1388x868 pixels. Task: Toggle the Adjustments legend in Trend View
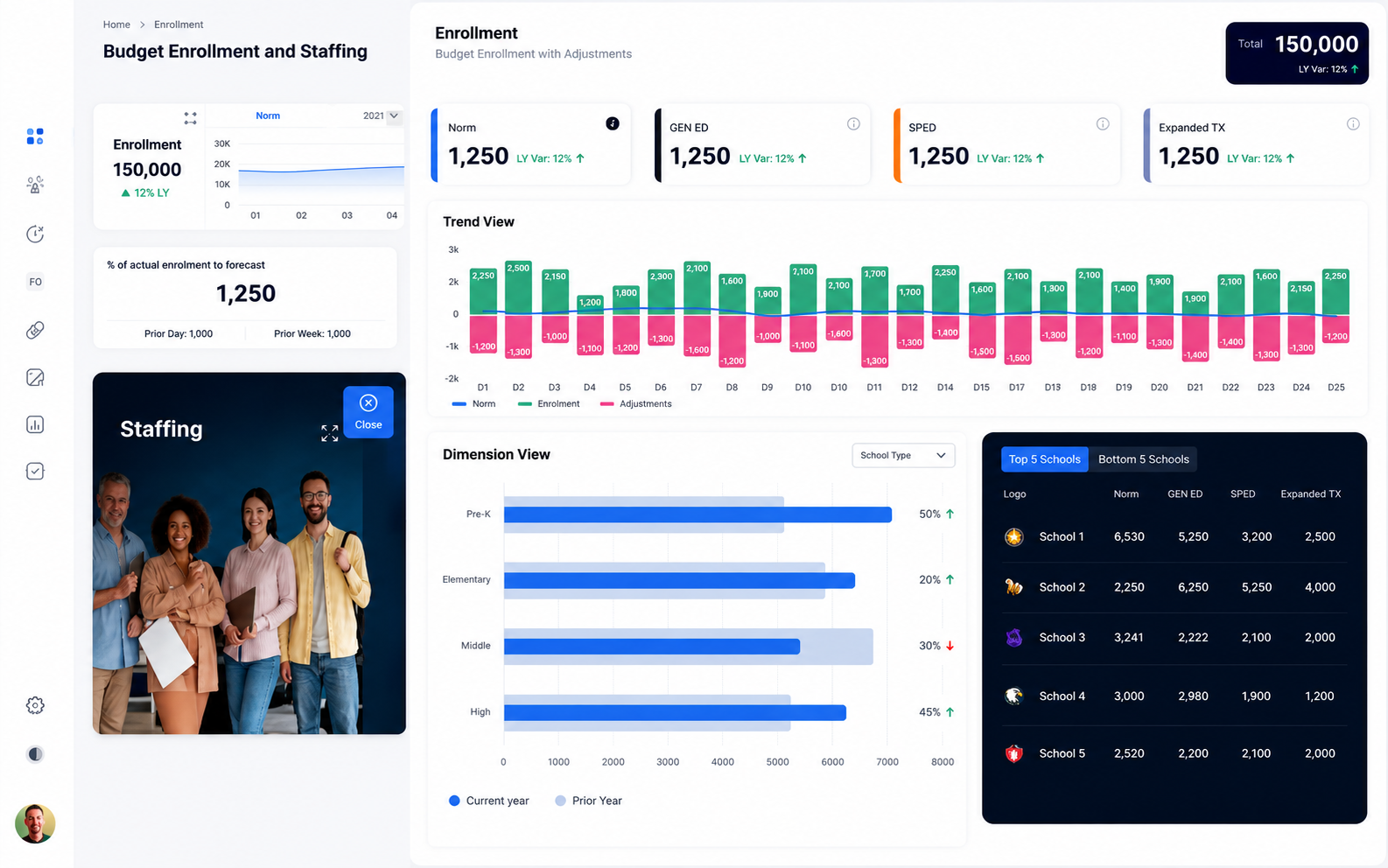635,403
